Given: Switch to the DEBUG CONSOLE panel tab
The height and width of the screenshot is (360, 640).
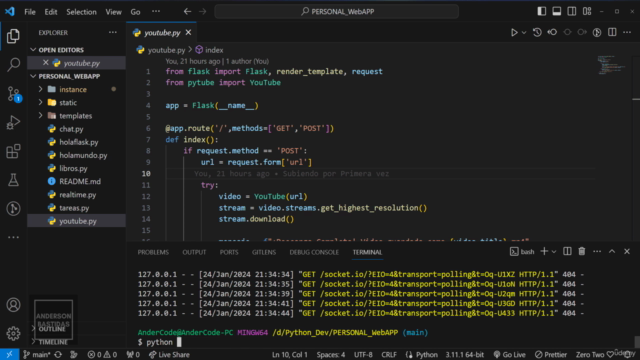Looking at the screenshot, I should coord(314,252).
